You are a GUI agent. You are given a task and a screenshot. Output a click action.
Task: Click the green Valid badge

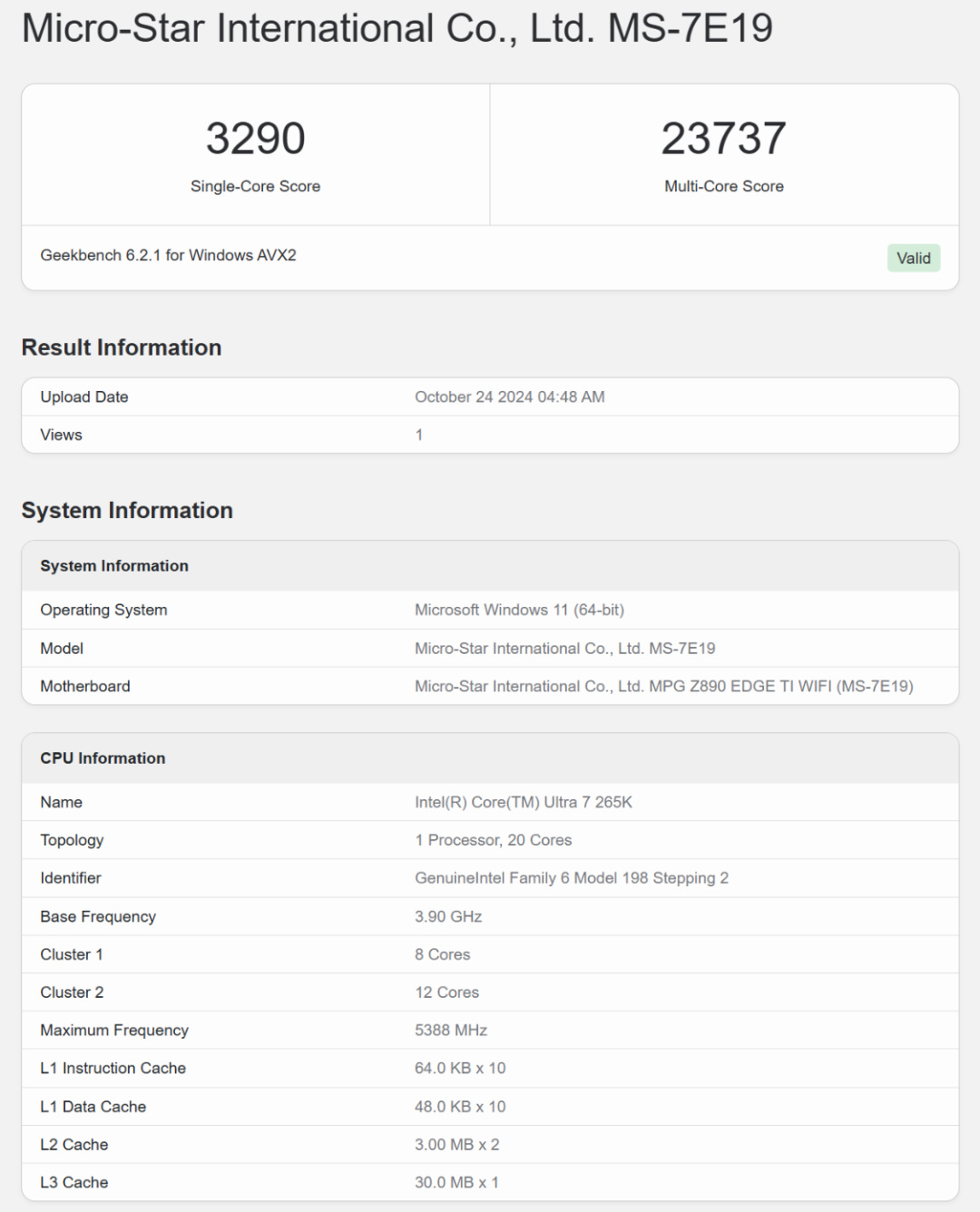pos(913,259)
